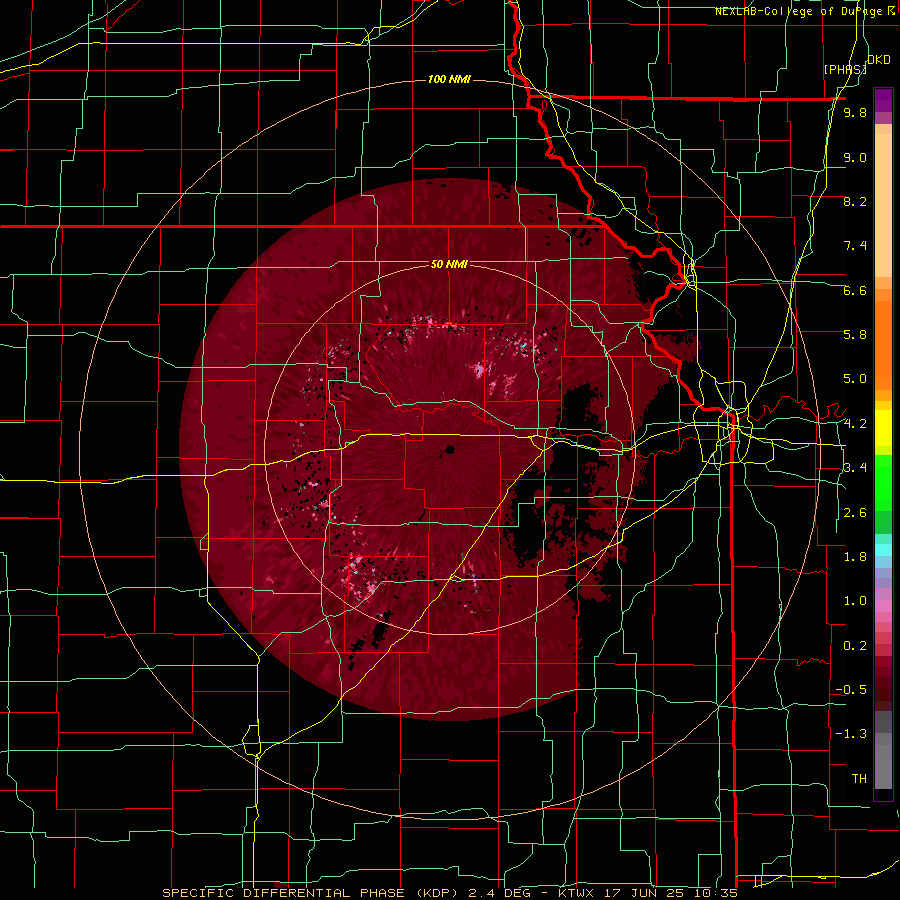The height and width of the screenshot is (900, 900).
Task: Click the 3.4 value on the legend
Action: [x=855, y=468]
